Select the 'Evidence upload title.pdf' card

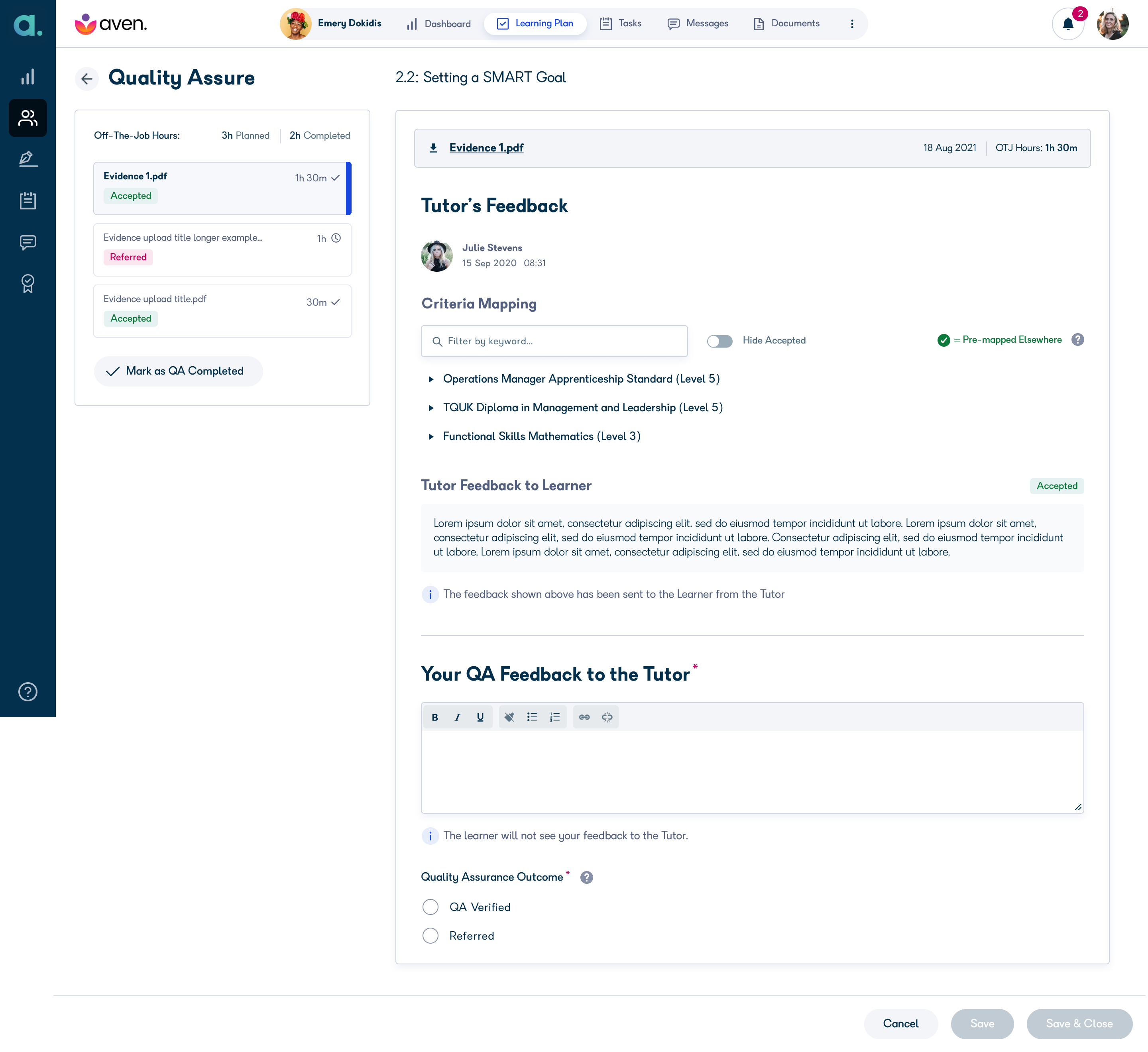tap(222, 311)
